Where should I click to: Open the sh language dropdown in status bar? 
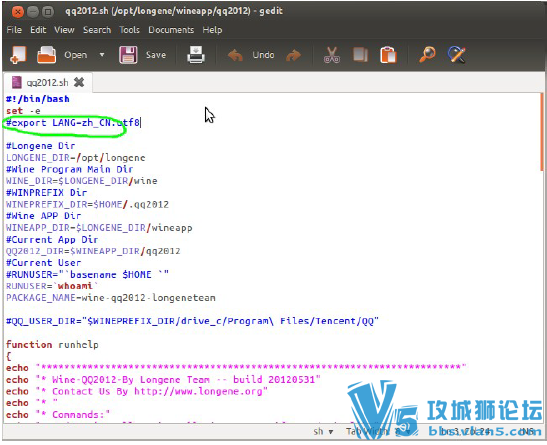point(323,431)
